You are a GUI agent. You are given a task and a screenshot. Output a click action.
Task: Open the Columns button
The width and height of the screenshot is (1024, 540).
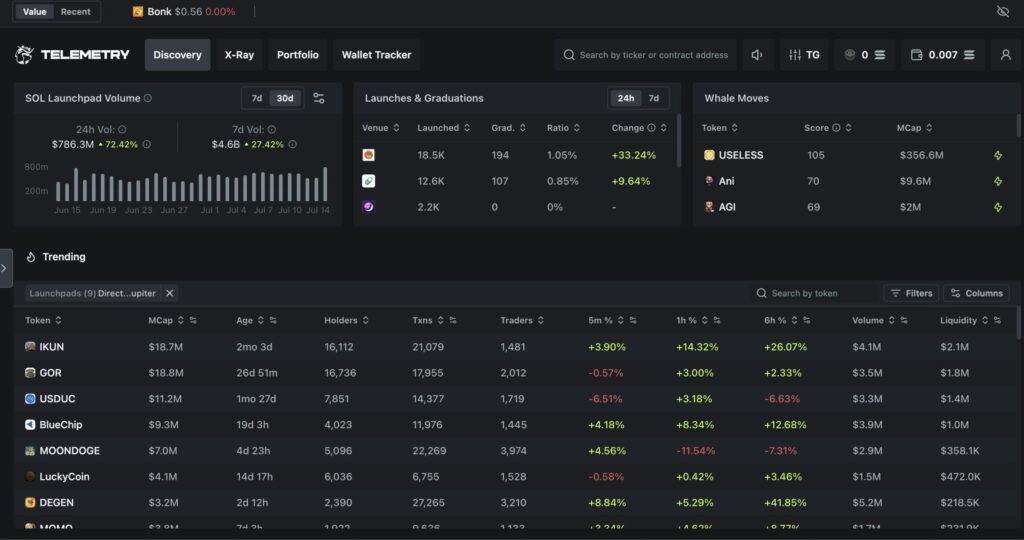[x=976, y=293]
